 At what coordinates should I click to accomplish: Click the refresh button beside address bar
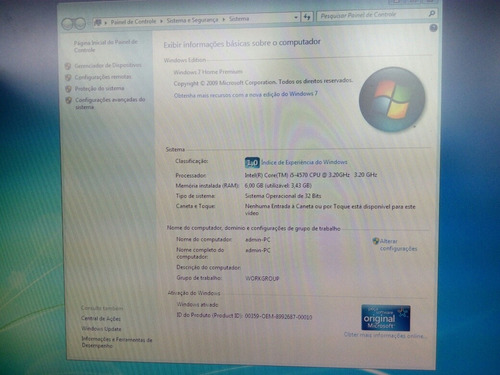pyautogui.click(x=307, y=17)
